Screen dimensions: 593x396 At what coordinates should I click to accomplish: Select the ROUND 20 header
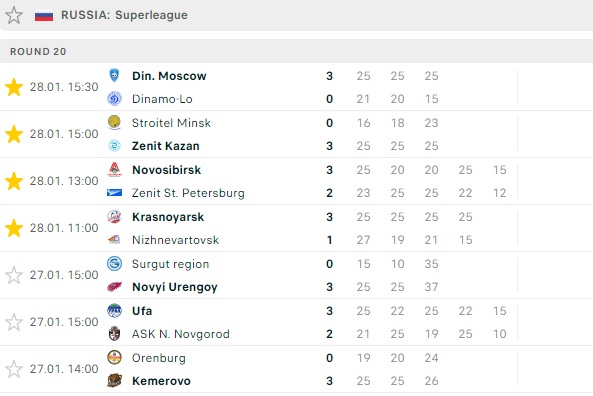pyautogui.click(x=38, y=51)
